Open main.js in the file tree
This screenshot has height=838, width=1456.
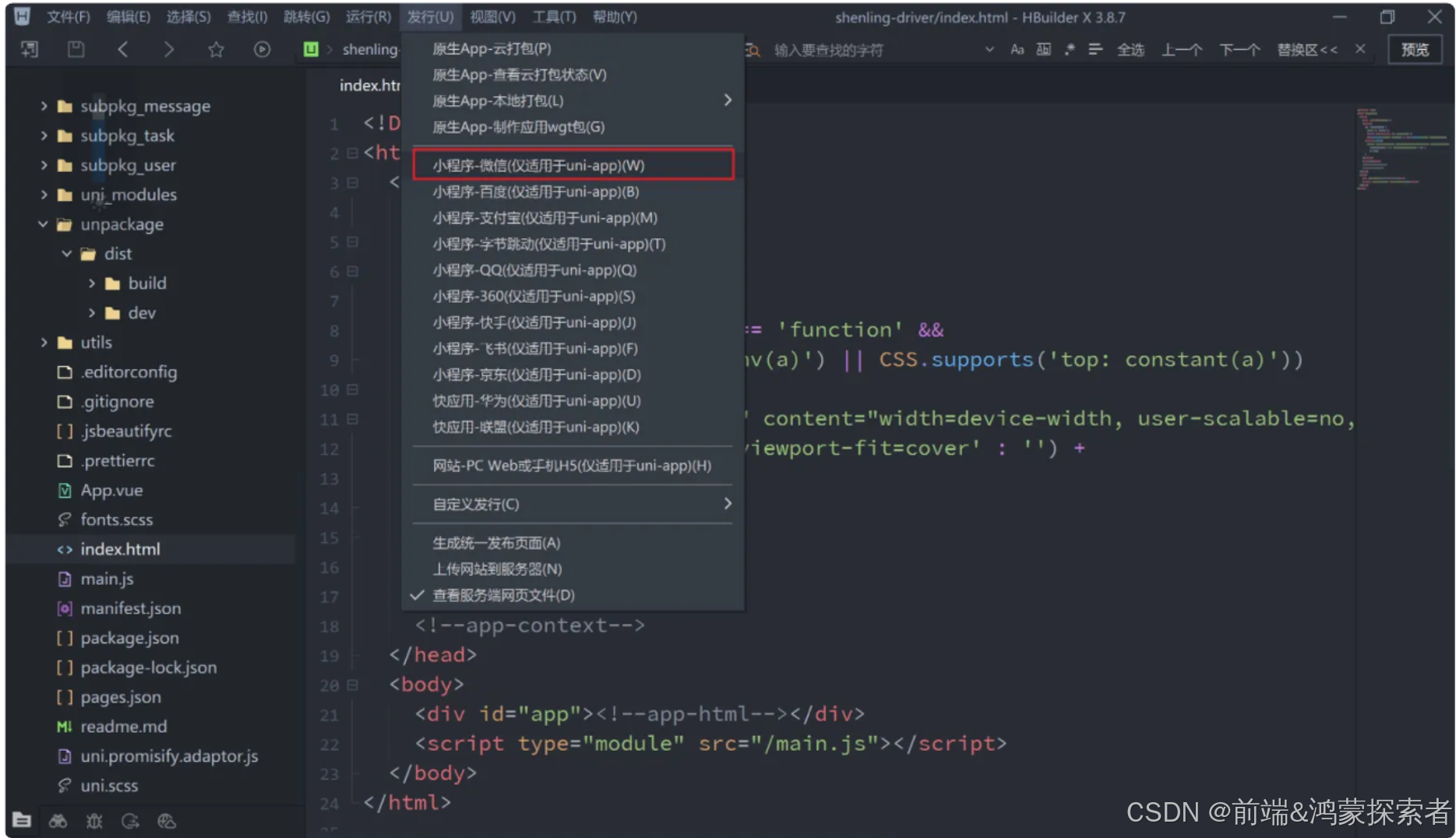click(x=107, y=579)
